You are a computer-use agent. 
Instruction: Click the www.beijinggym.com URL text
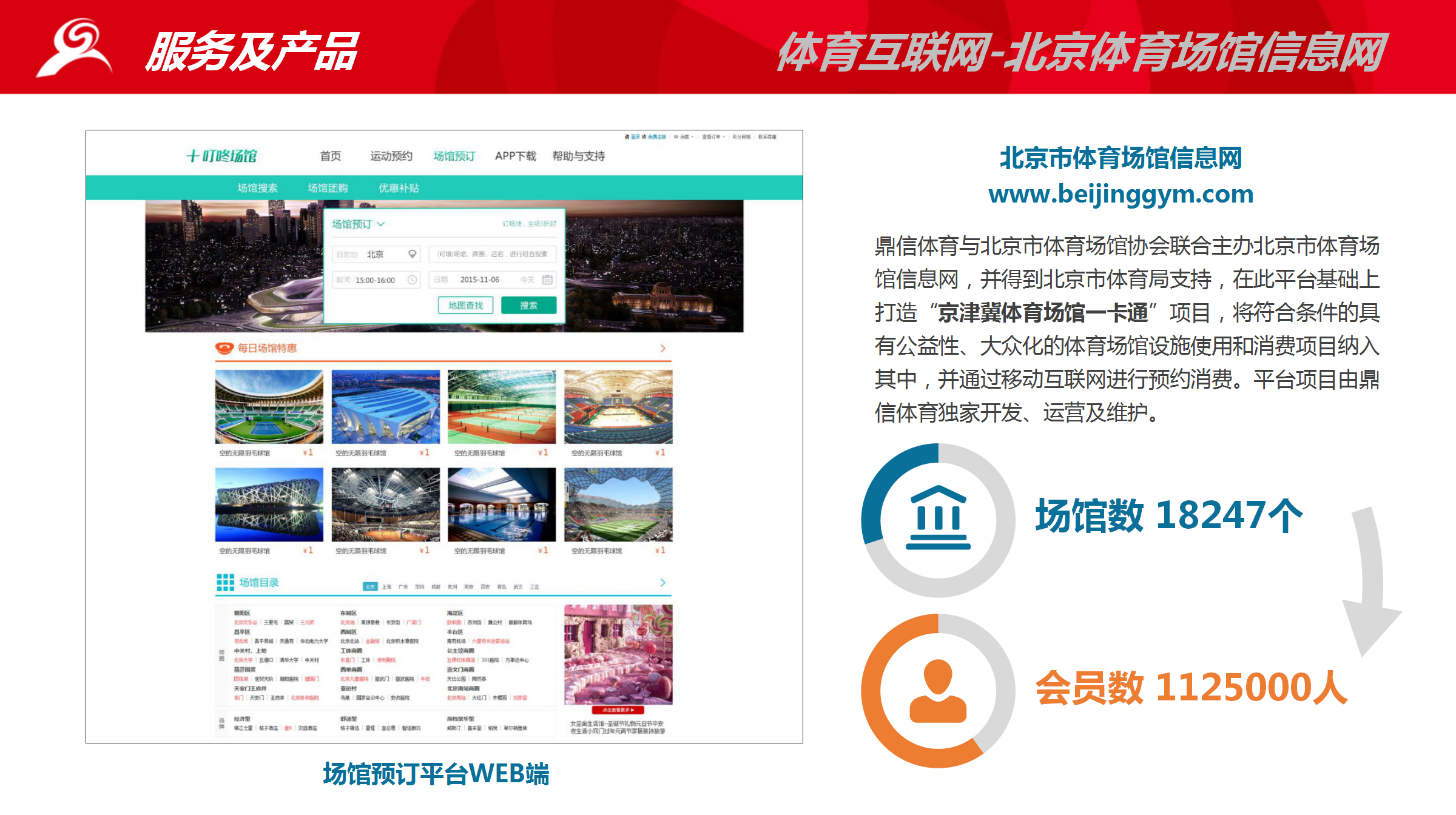(x=1121, y=194)
